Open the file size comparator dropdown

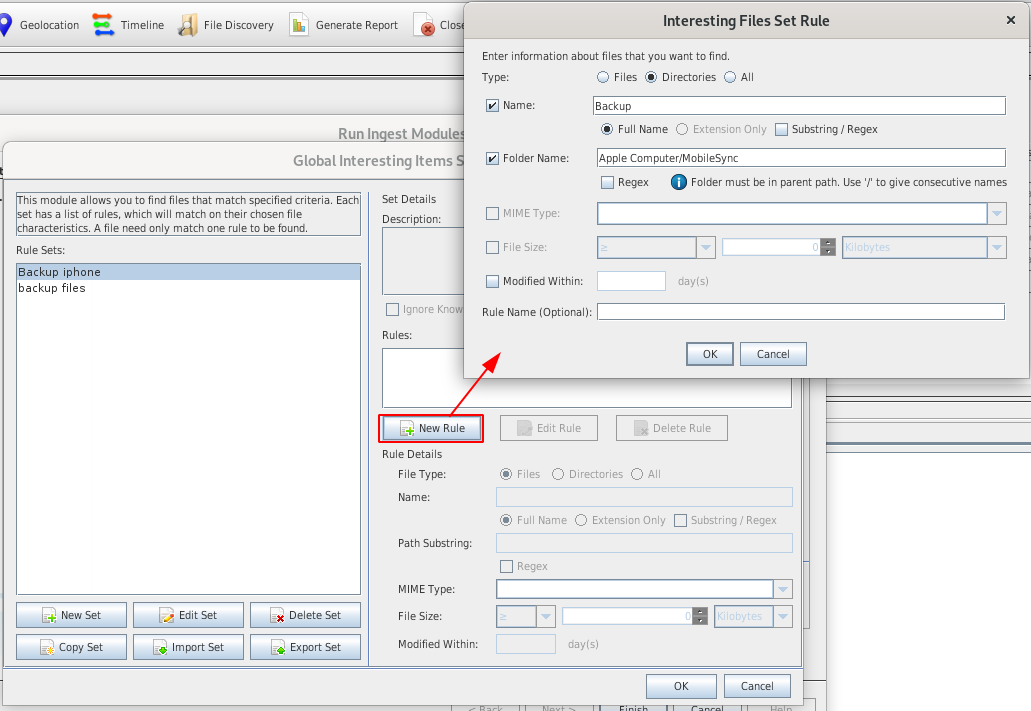tap(706, 248)
